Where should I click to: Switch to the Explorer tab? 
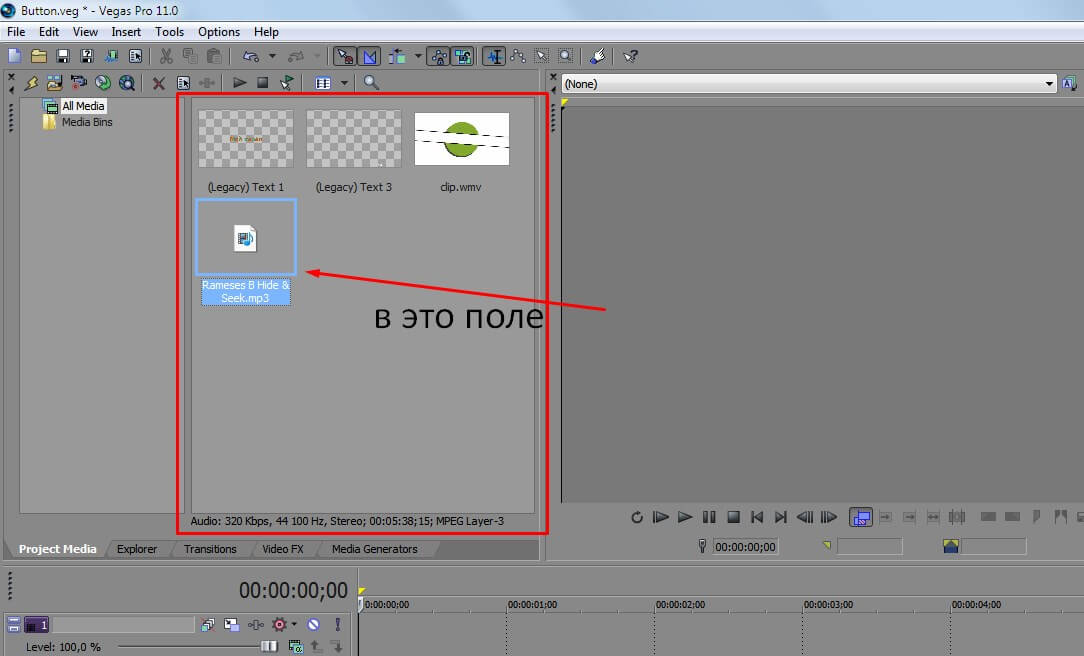point(136,549)
